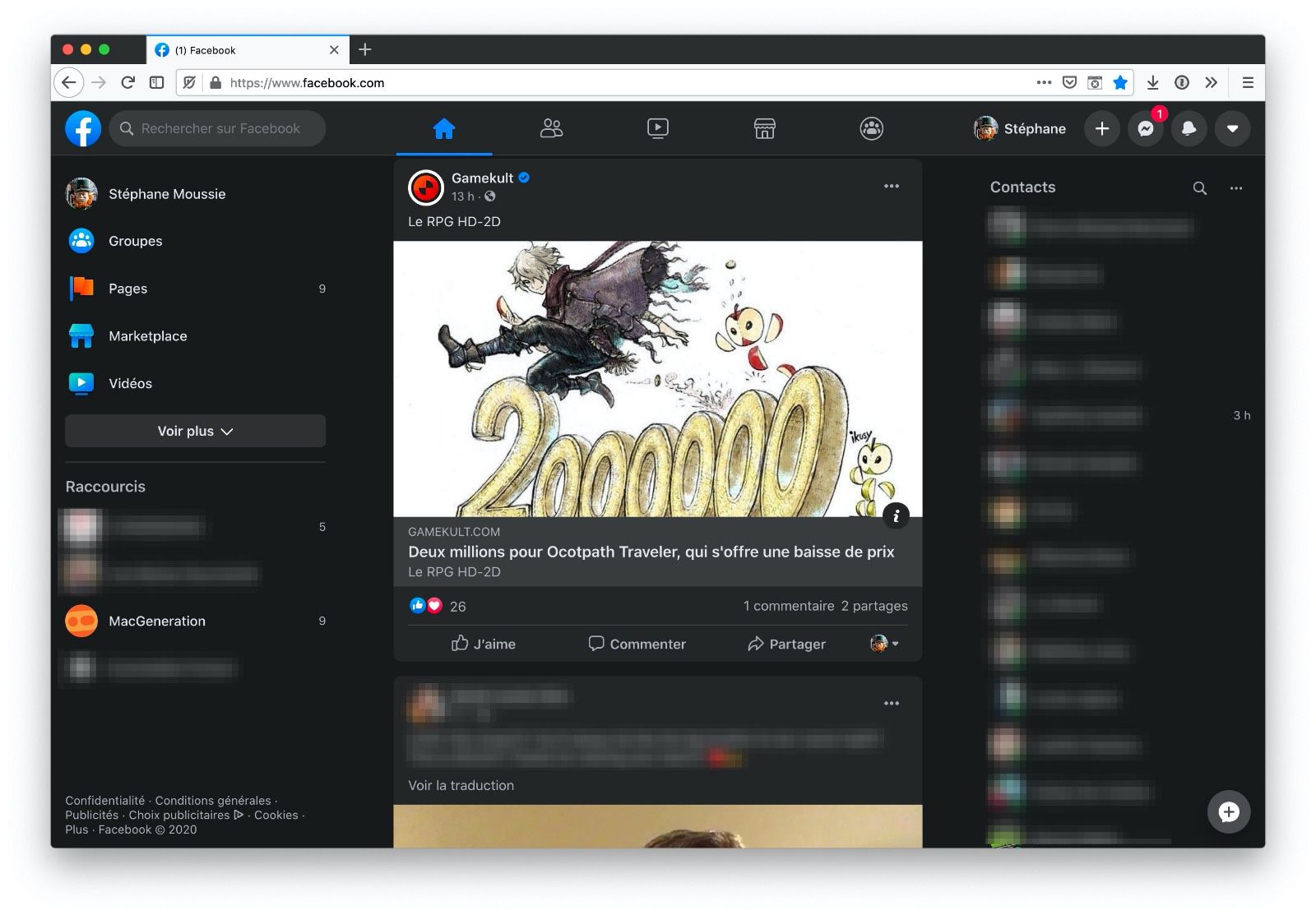Open Groupes in the left sidebar

pyautogui.click(x=196, y=241)
